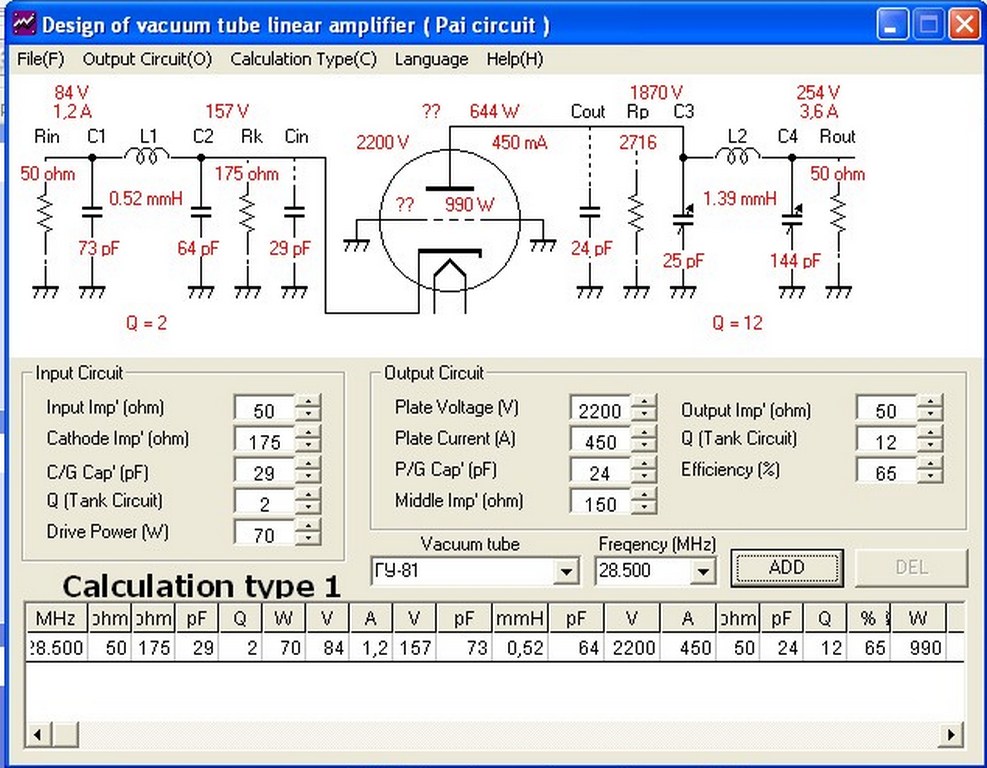Increase Efficiency (%) with up arrow
This screenshot has width=987, height=768.
pyautogui.click(x=931, y=465)
